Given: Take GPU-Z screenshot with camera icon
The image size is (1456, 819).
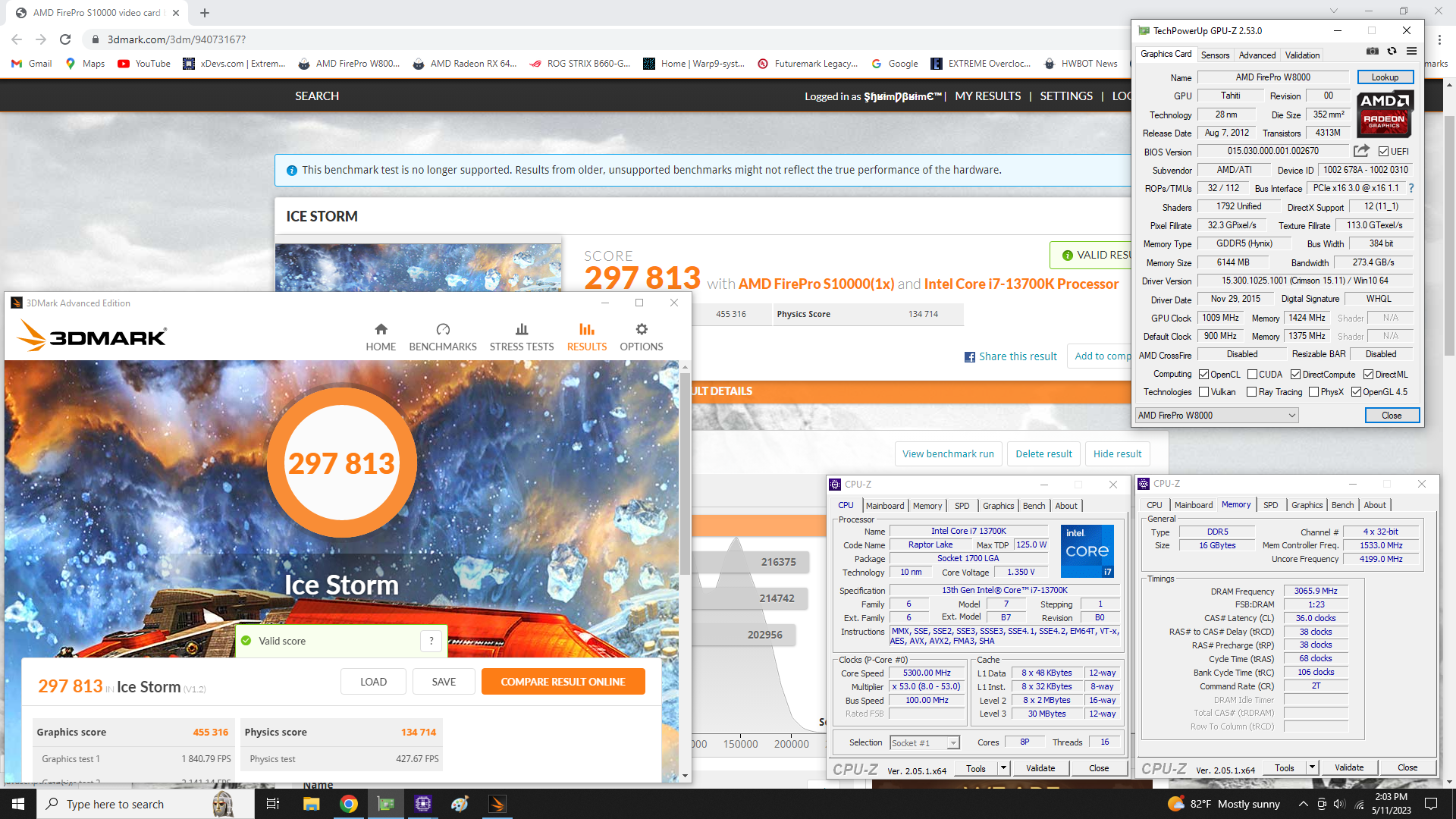Looking at the screenshot, I should point(1373,52).
